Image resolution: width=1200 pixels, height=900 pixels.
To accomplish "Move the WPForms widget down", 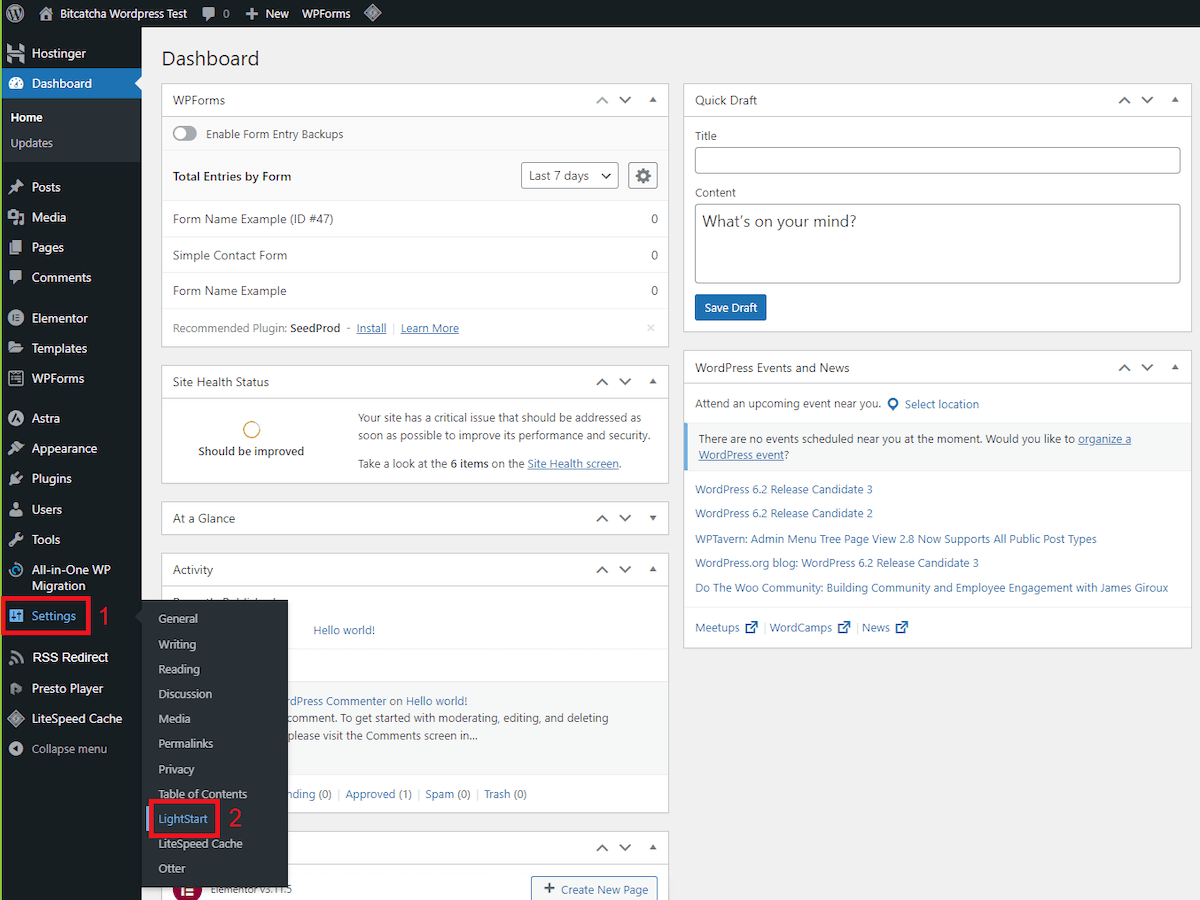I will tap(625, 100).
